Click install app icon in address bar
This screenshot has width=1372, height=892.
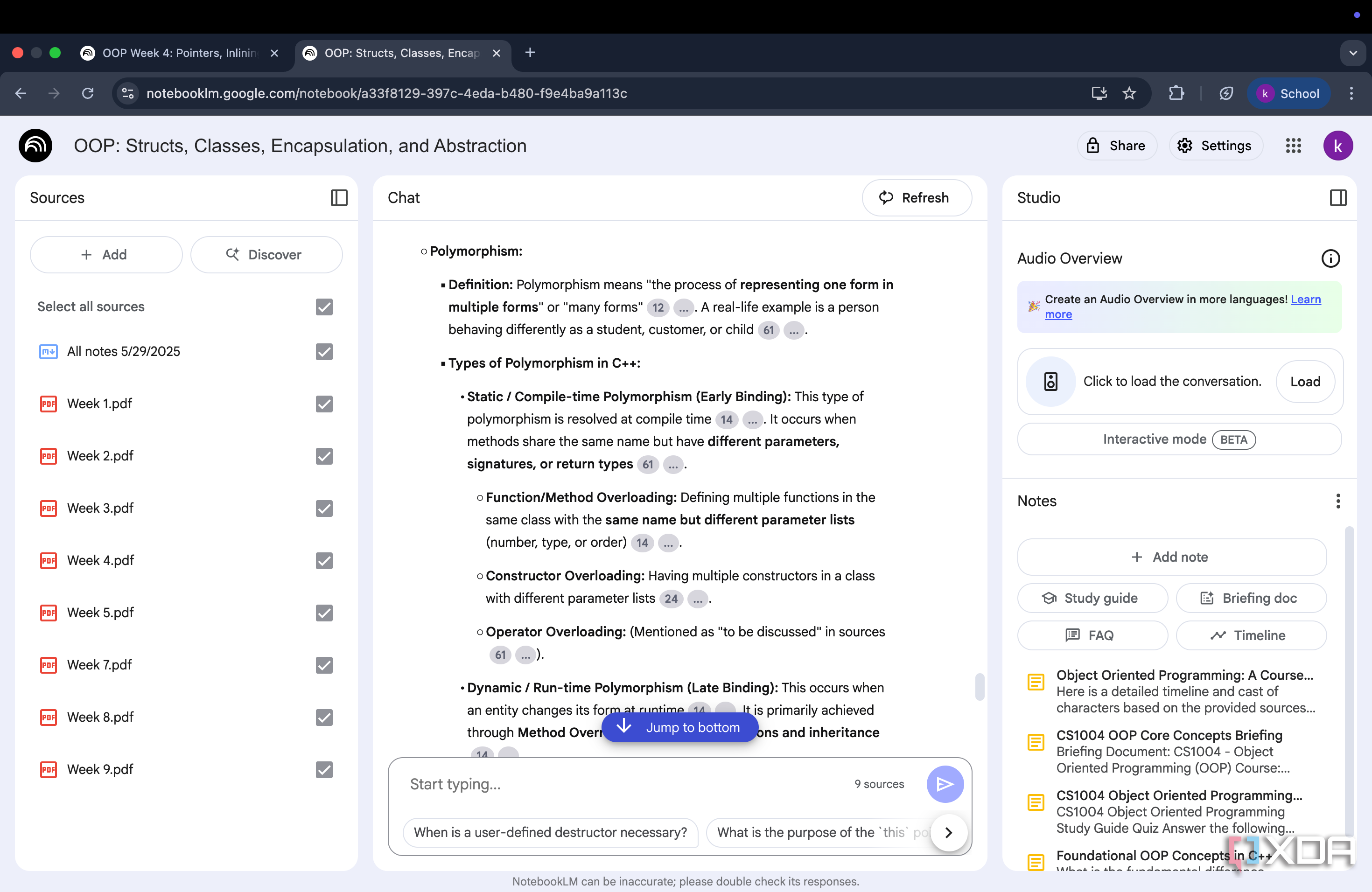pos(1099,93)
